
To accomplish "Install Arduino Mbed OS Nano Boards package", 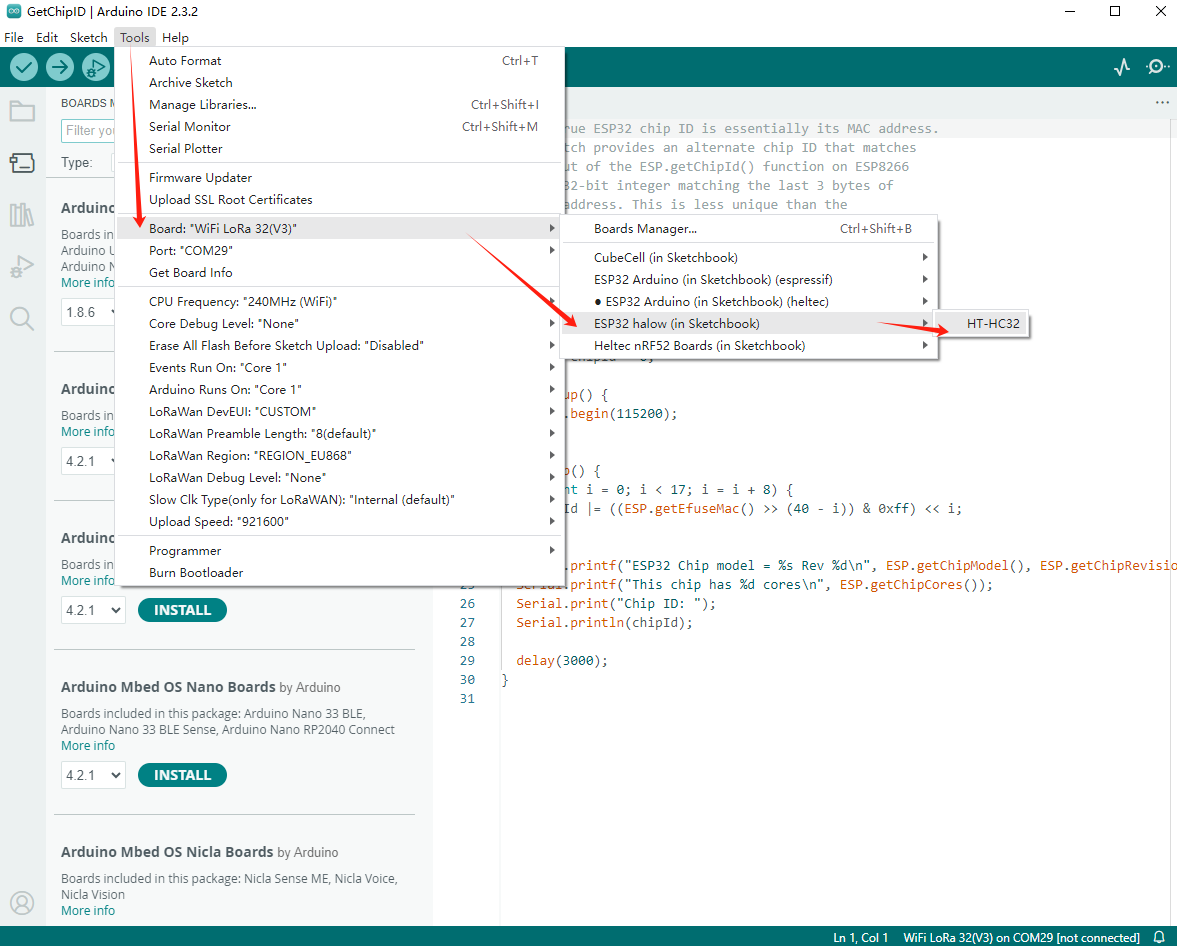I will click(x=182, y=775).
